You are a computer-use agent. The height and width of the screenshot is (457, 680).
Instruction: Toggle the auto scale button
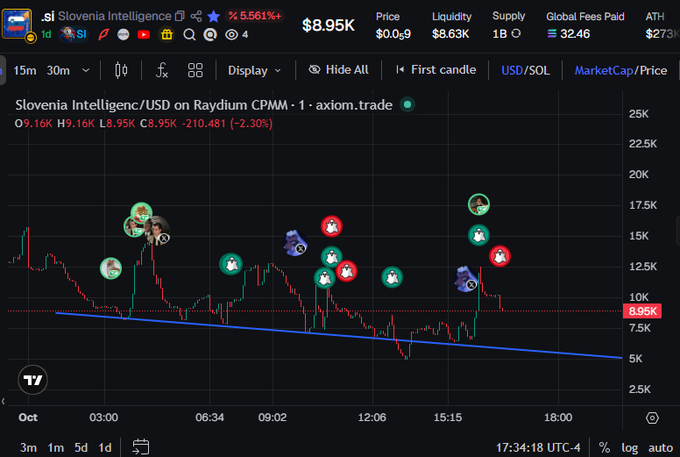[660, 447]
